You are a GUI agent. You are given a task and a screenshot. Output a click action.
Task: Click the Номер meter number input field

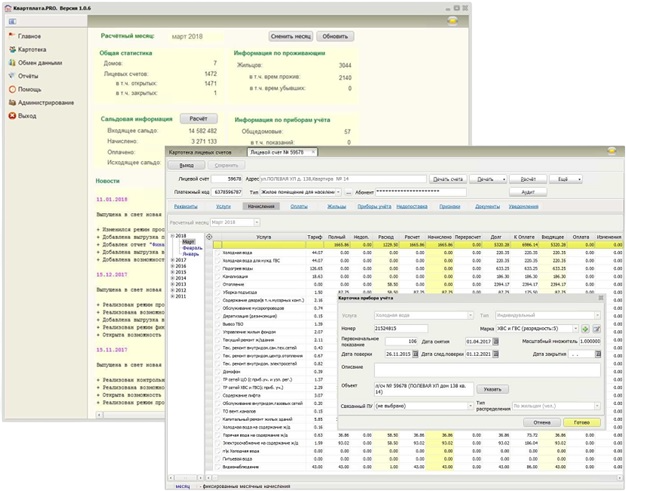click(401, 328)
